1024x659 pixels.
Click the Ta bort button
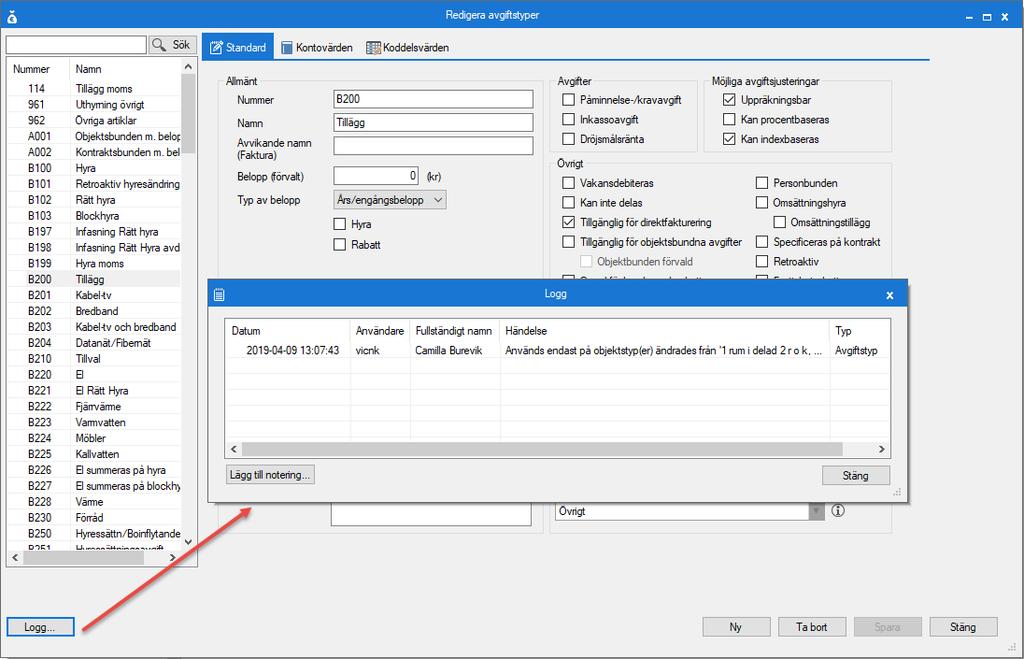point(812,627)
